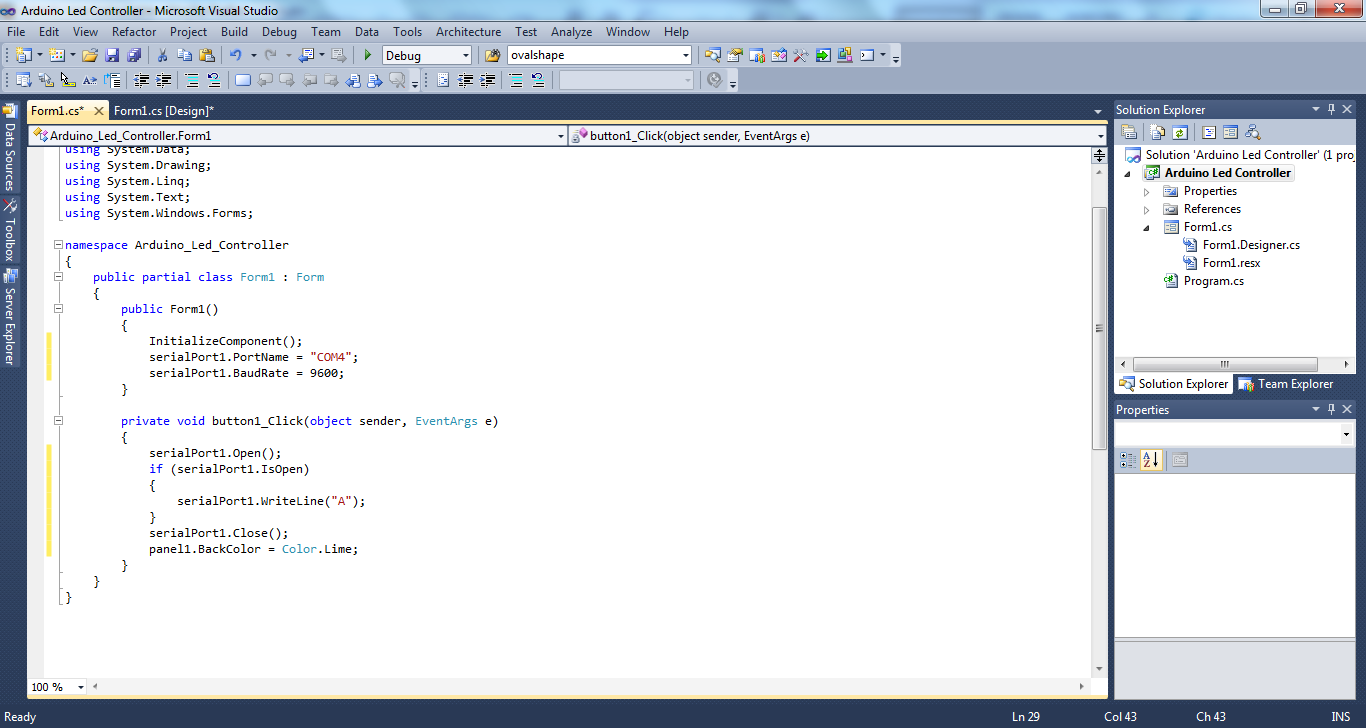Click the Find in Files icon

coord(491,56)
